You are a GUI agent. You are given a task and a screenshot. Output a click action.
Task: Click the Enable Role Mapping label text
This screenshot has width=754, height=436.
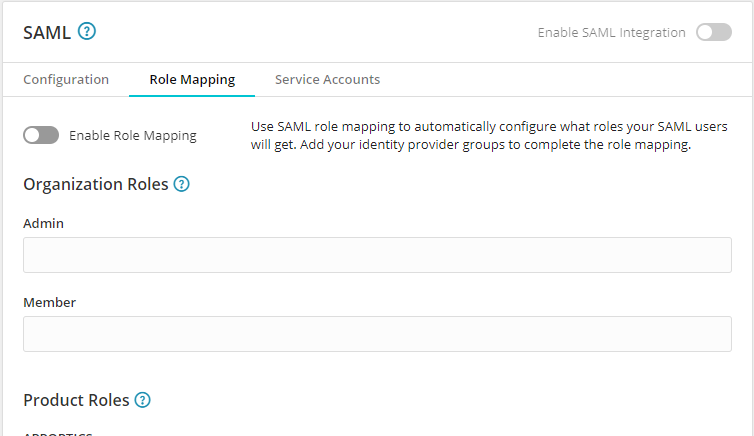point(133,136)
